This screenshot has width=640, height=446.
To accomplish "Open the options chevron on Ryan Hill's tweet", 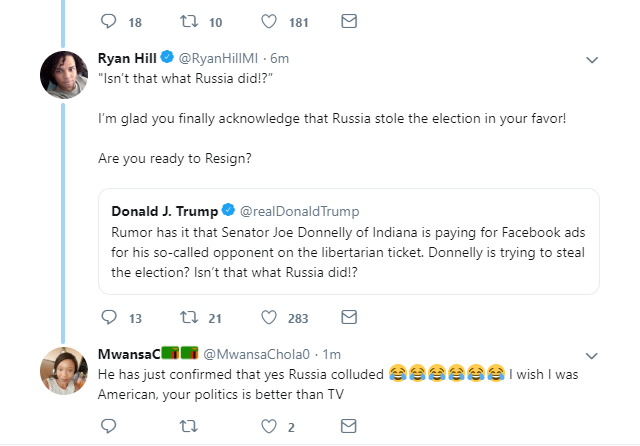I will tap(592, 60).
